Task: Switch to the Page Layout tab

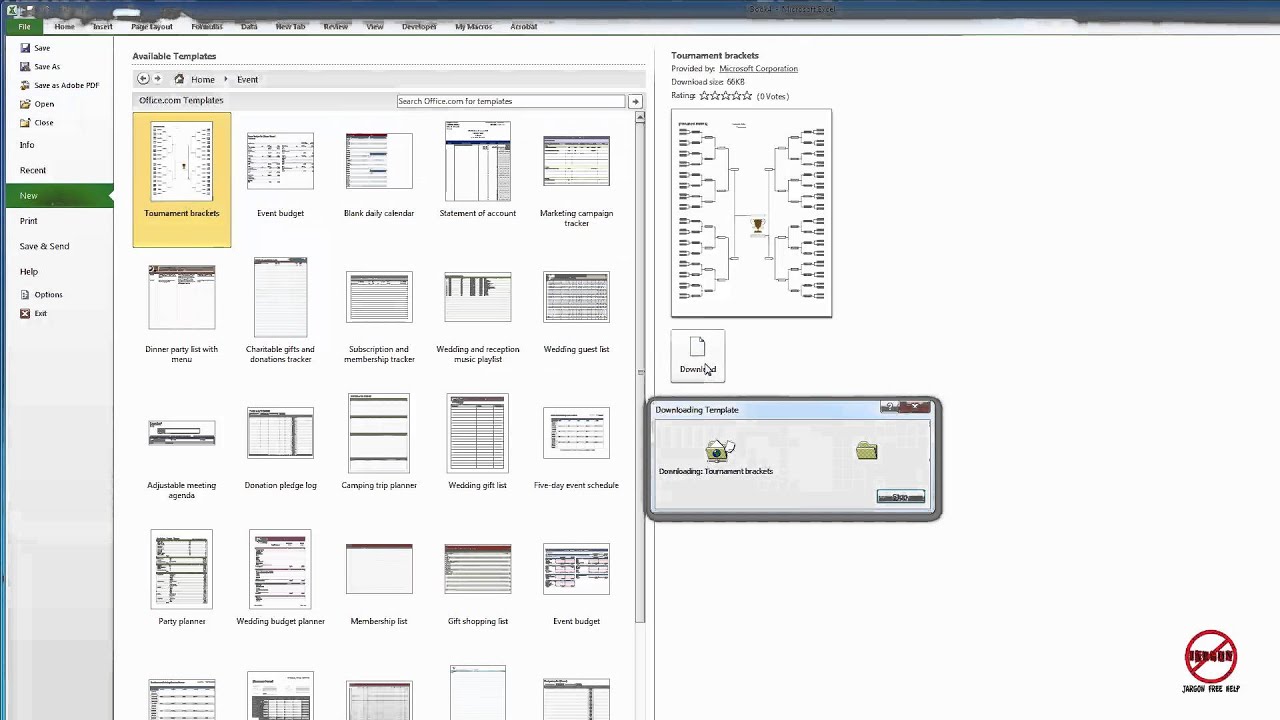Action: tap(152, 27)
